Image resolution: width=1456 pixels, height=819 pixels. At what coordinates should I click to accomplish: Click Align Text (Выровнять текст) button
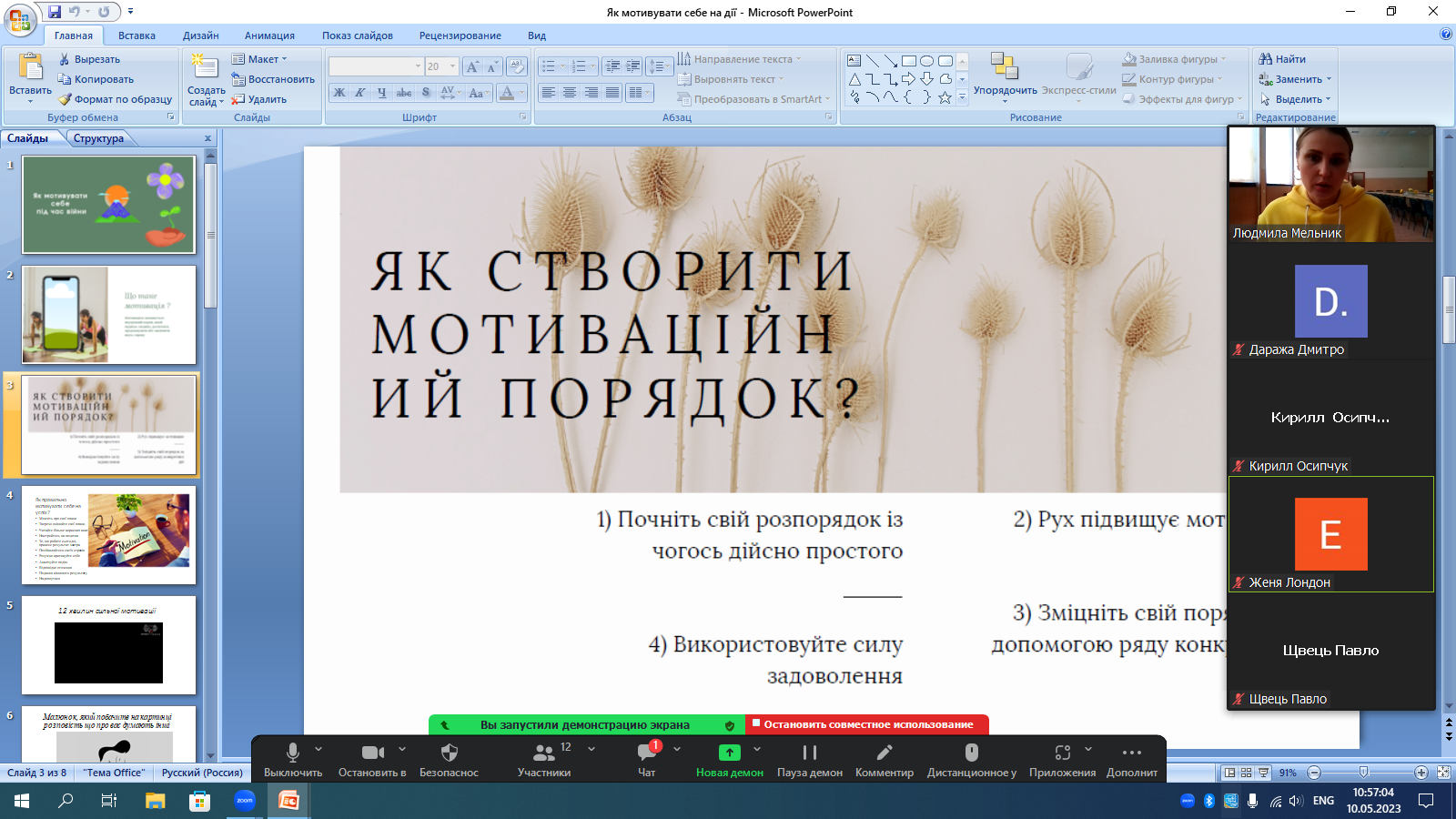click(x=730, y=79)
